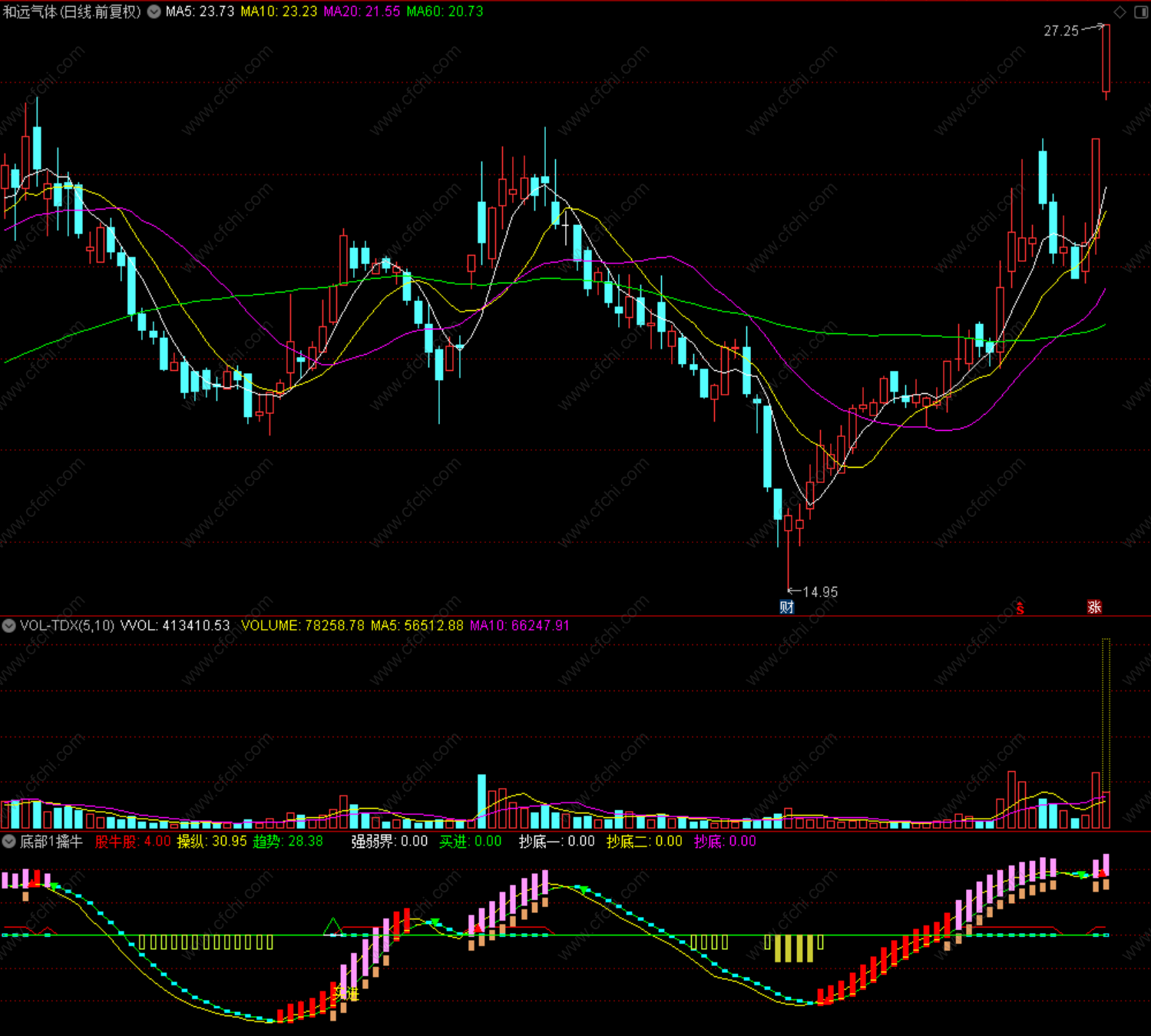The width and height of the screenshot is (1151, 1036).
Task: Select the volume MA10: 66247.91 label
Action: 520,626
